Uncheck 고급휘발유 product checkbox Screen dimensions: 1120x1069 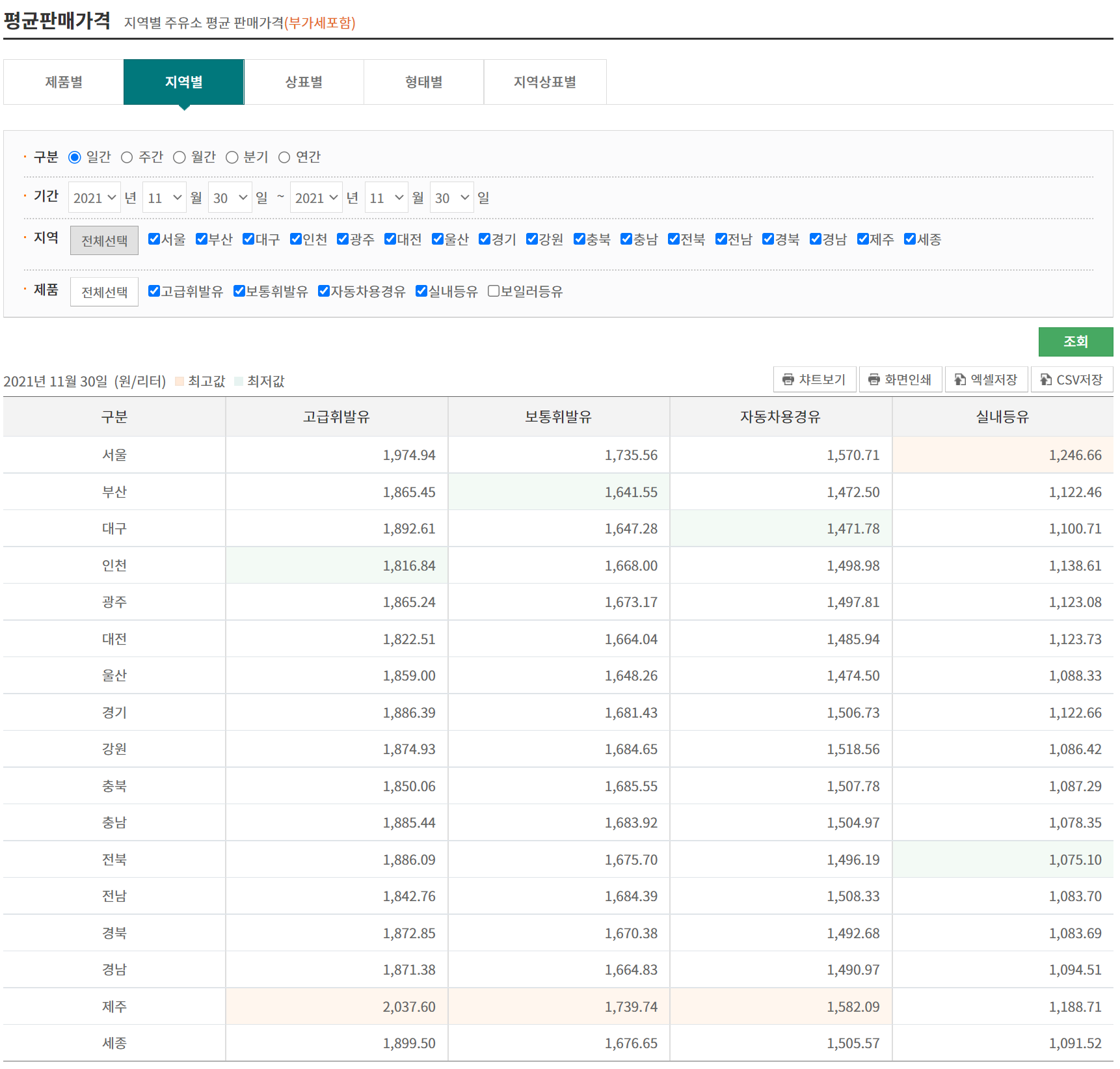coord(154,291)
